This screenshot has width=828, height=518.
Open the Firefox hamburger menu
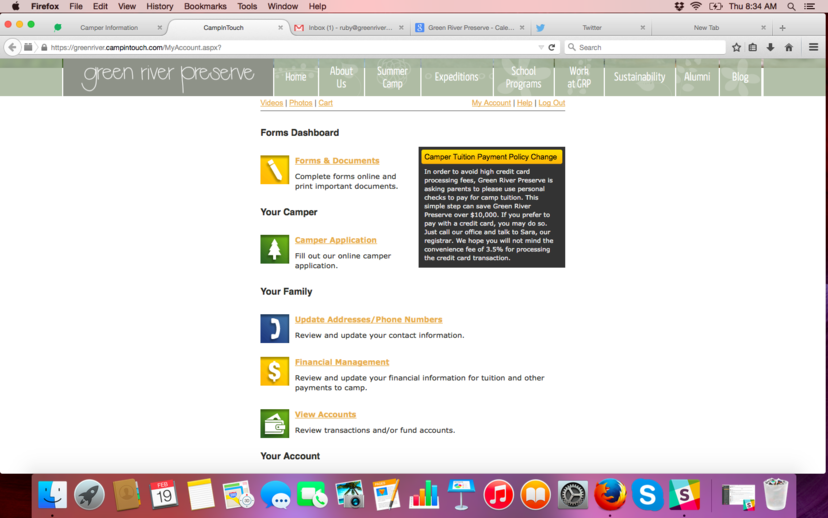(x=813, y=48)
